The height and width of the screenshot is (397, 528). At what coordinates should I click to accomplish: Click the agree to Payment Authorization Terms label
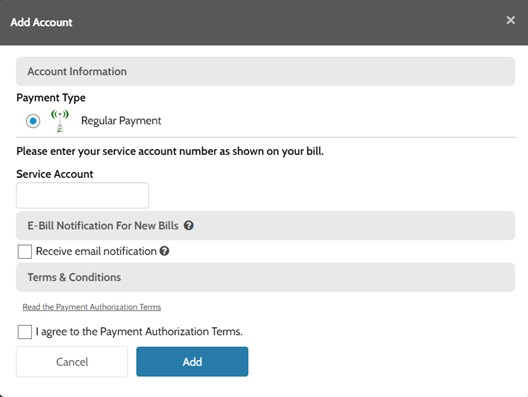pos(139,332)
